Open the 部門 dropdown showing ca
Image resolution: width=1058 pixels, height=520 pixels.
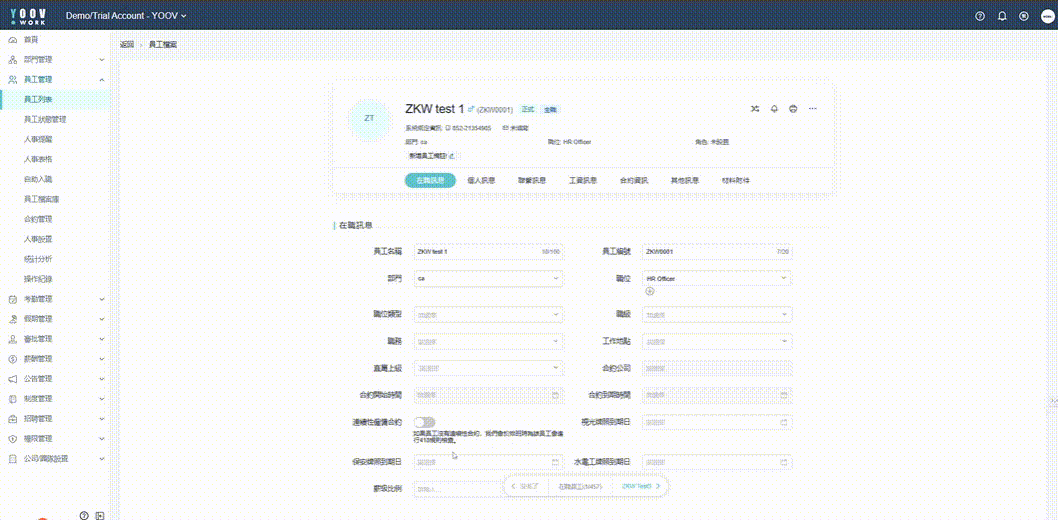[488, 278]
